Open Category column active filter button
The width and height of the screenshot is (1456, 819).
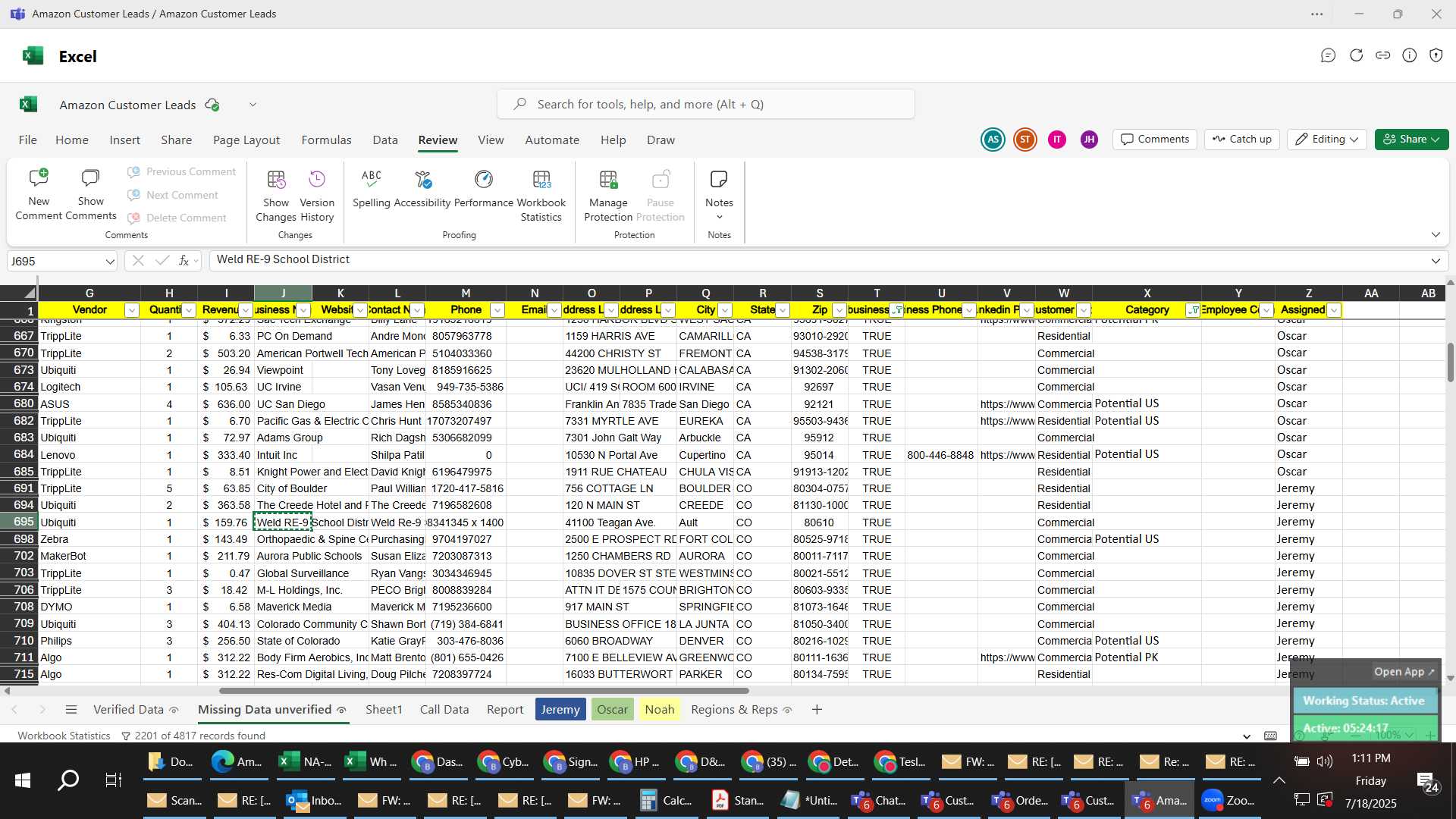1193,310
